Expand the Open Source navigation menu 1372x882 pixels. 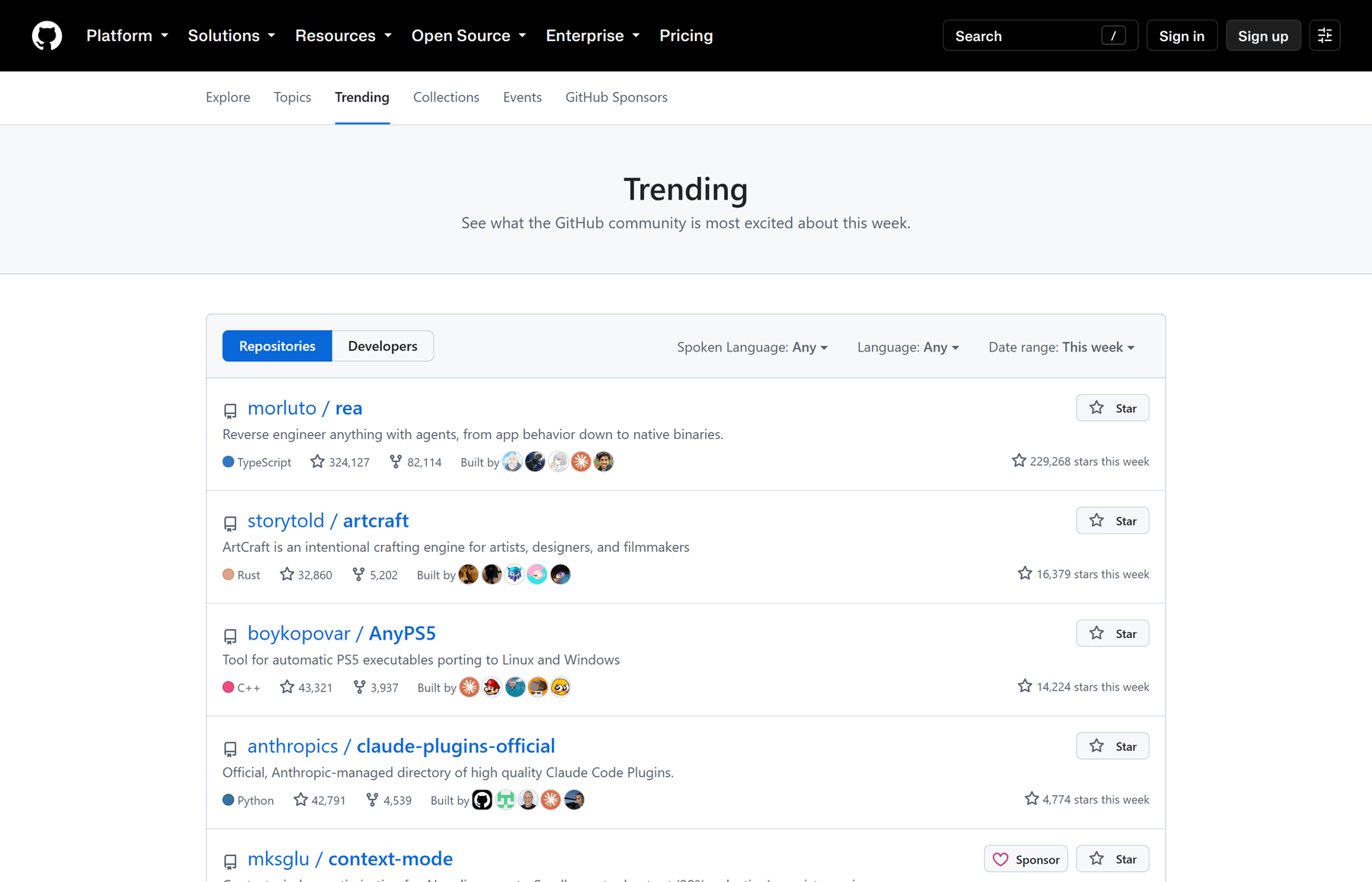469,36
